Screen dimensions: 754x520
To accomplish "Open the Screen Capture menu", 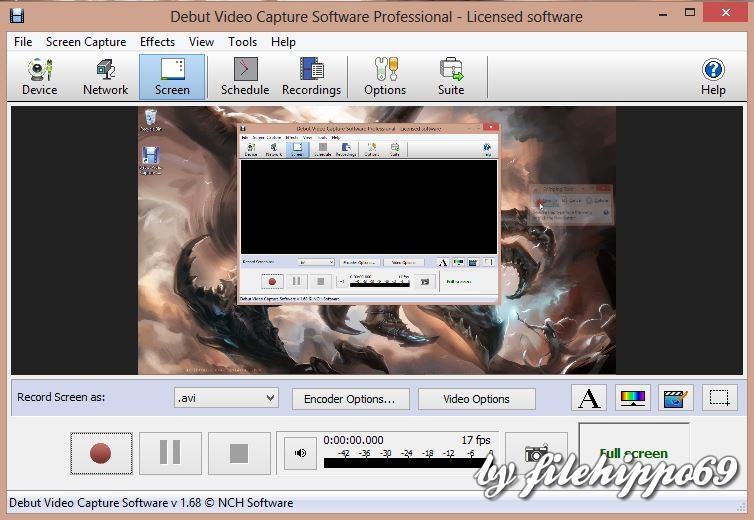I will (86, 42).
